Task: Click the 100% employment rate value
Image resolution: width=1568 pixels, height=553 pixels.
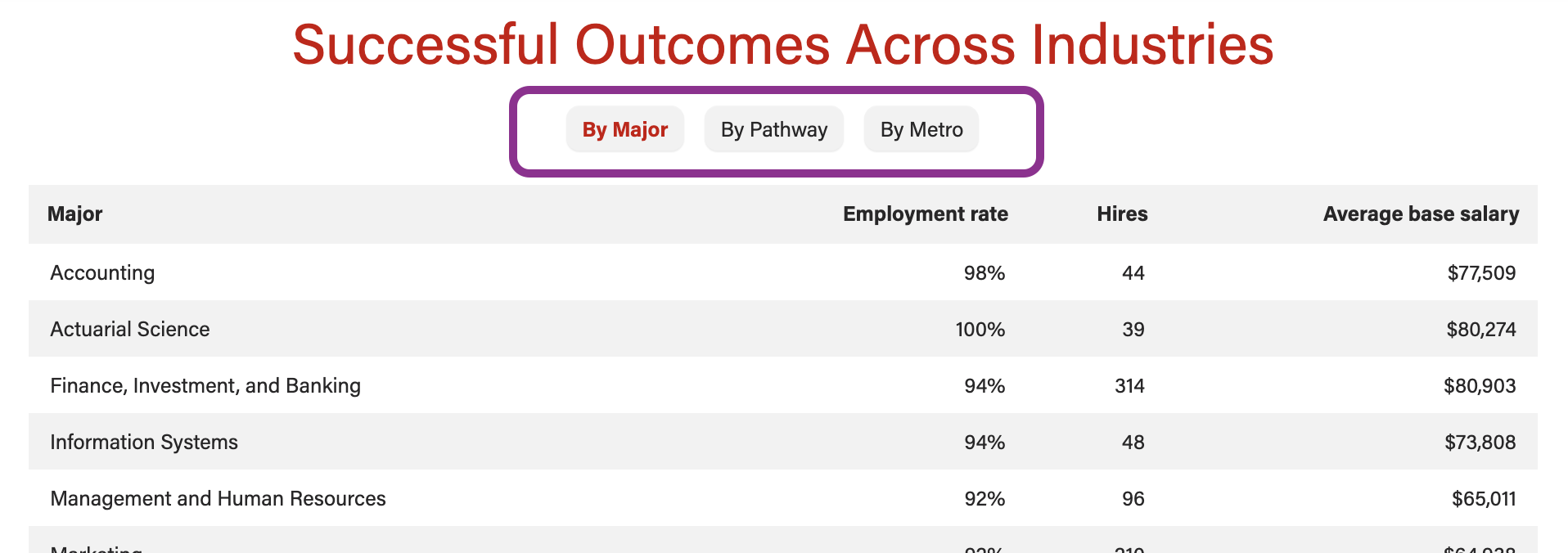Action: (980, 329)
